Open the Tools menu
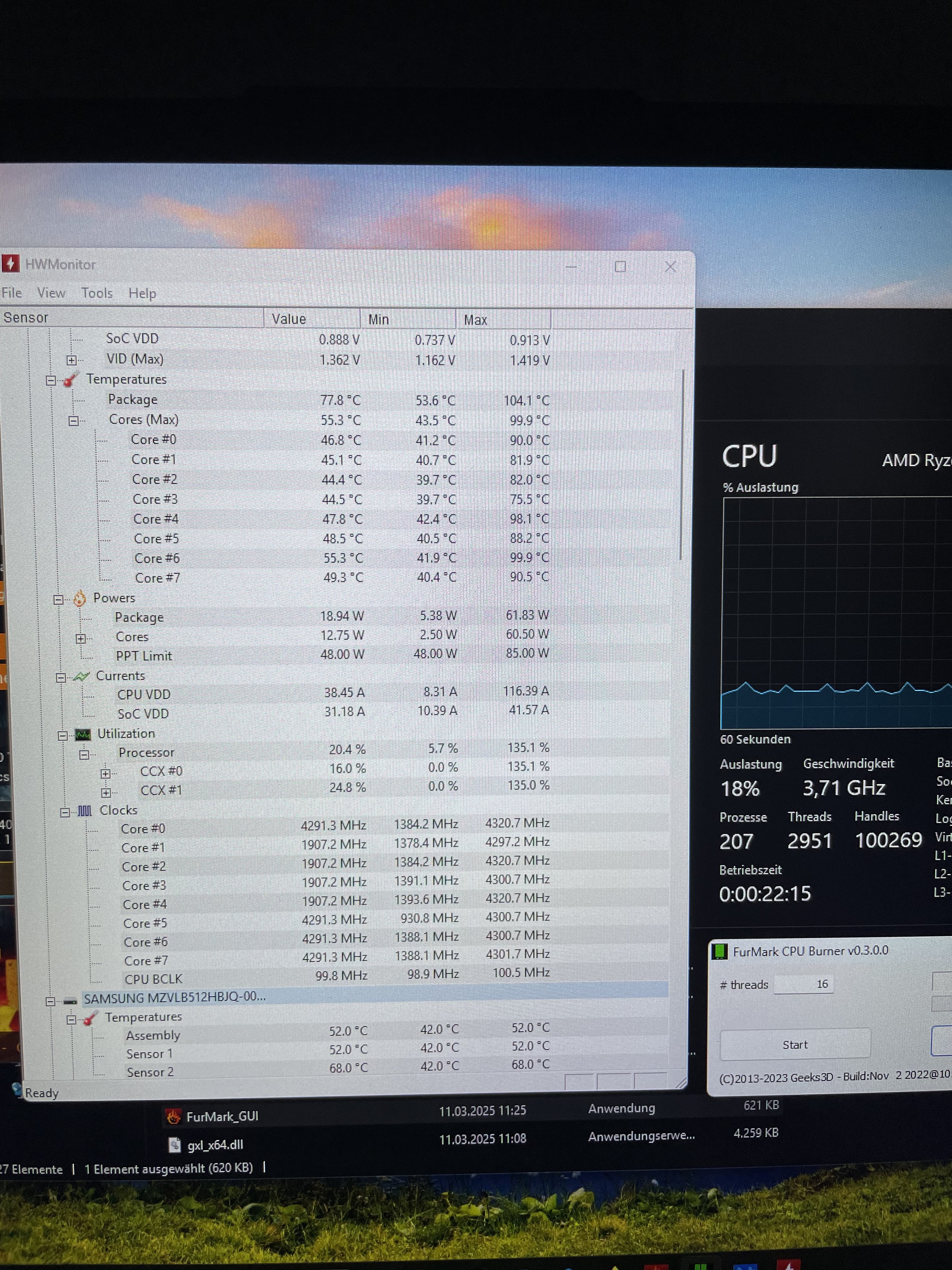Image resolution: width=952 pixels, height=1270 pixels. [96, 293]
